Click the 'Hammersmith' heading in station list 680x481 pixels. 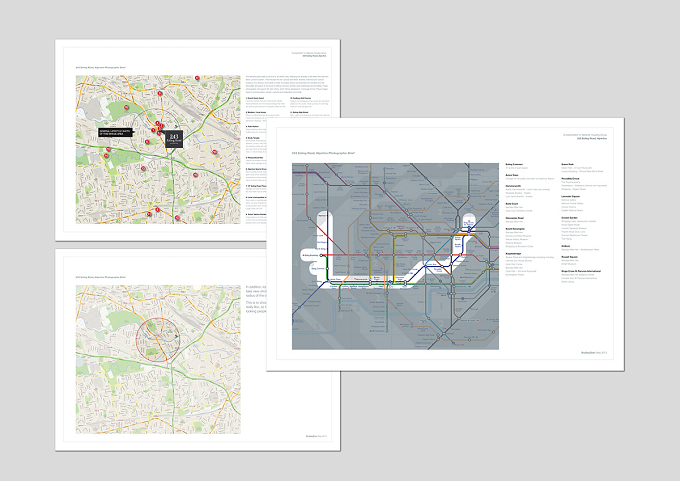[x=513, y=186]
